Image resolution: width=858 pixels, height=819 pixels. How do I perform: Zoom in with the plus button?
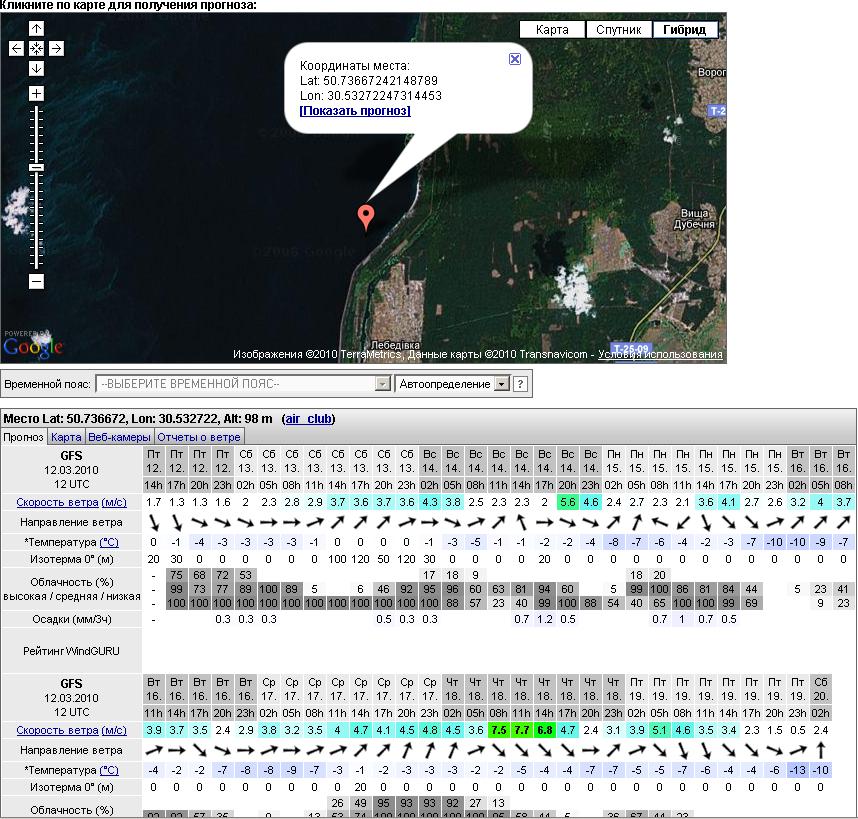coord(36,94)
